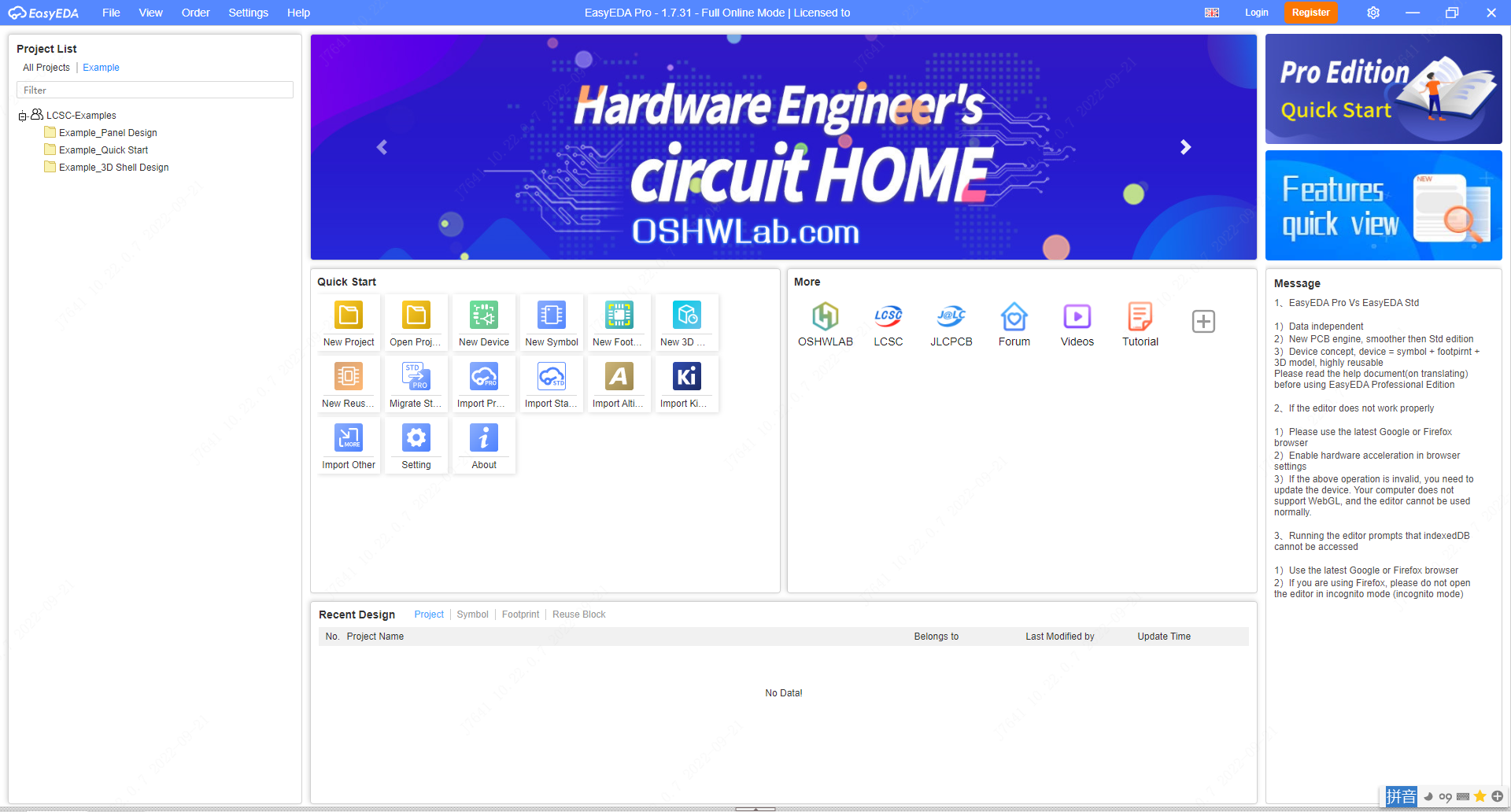Click the IME moon mode icon
Image resolution: width=1511 pixels, height=812 pixels.
click(1428, 796)
